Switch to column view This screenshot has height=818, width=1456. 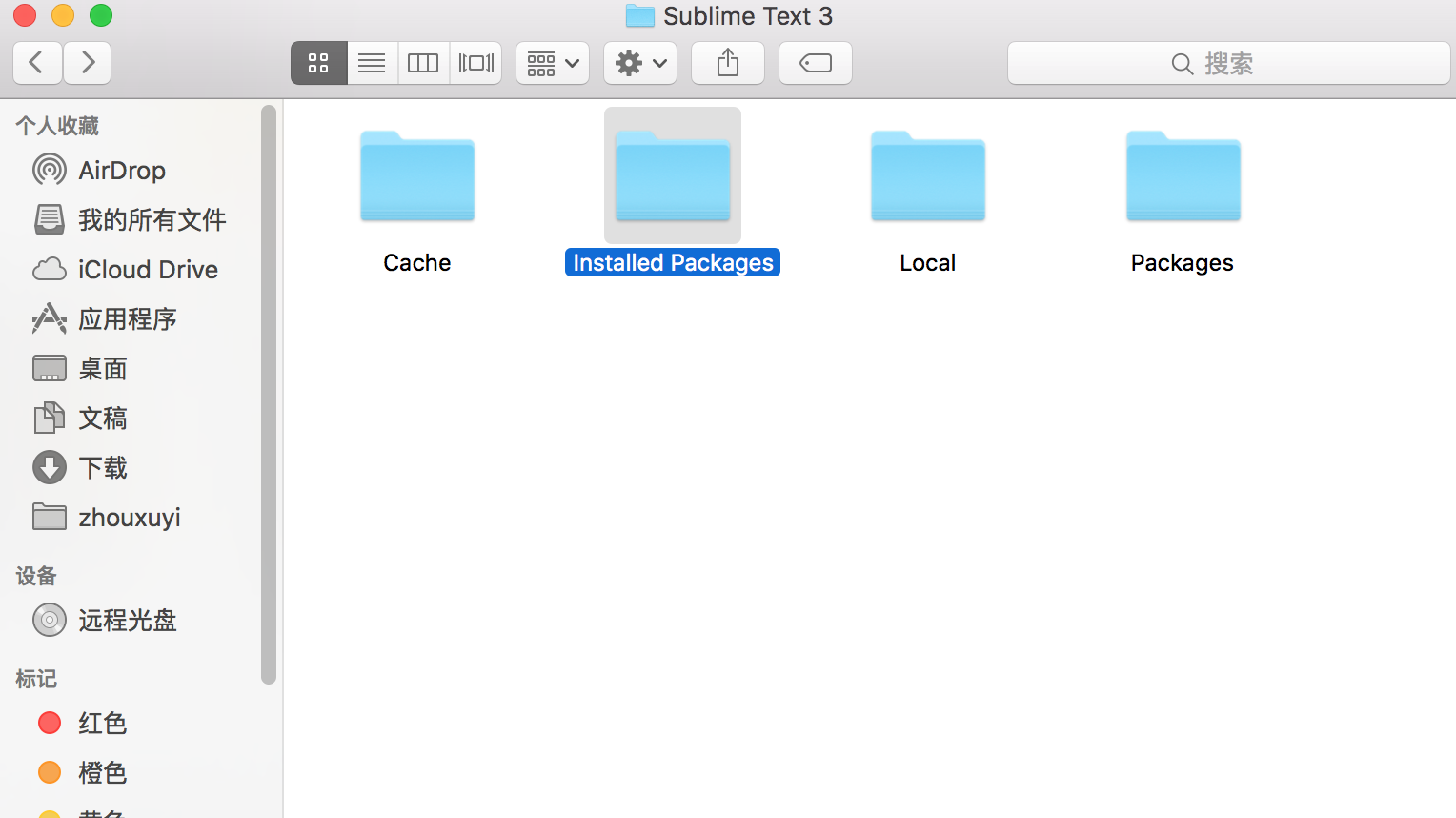click(x=423, y=63)
